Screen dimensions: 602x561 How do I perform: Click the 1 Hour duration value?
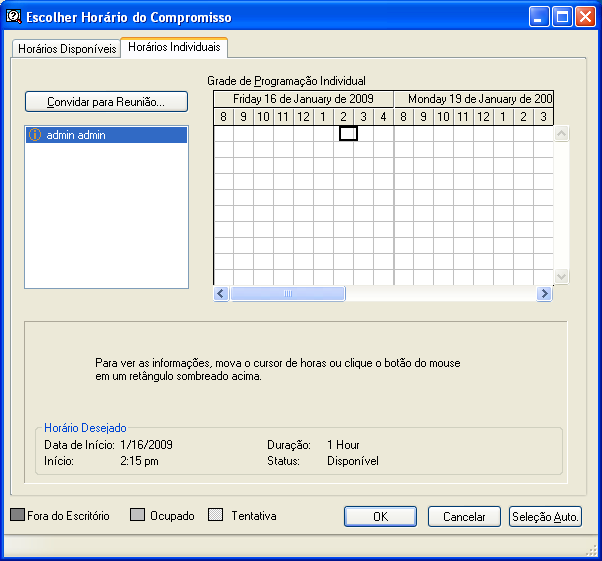point(343,445)
